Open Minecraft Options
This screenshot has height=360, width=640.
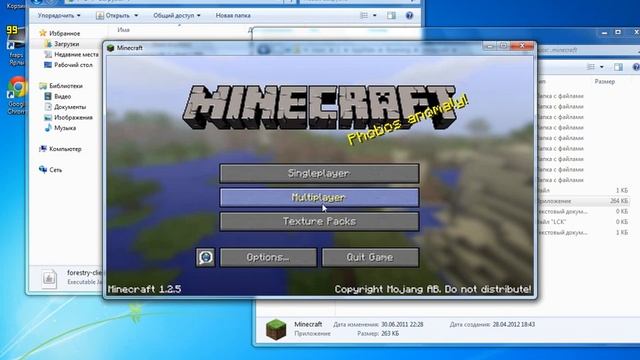268,258
